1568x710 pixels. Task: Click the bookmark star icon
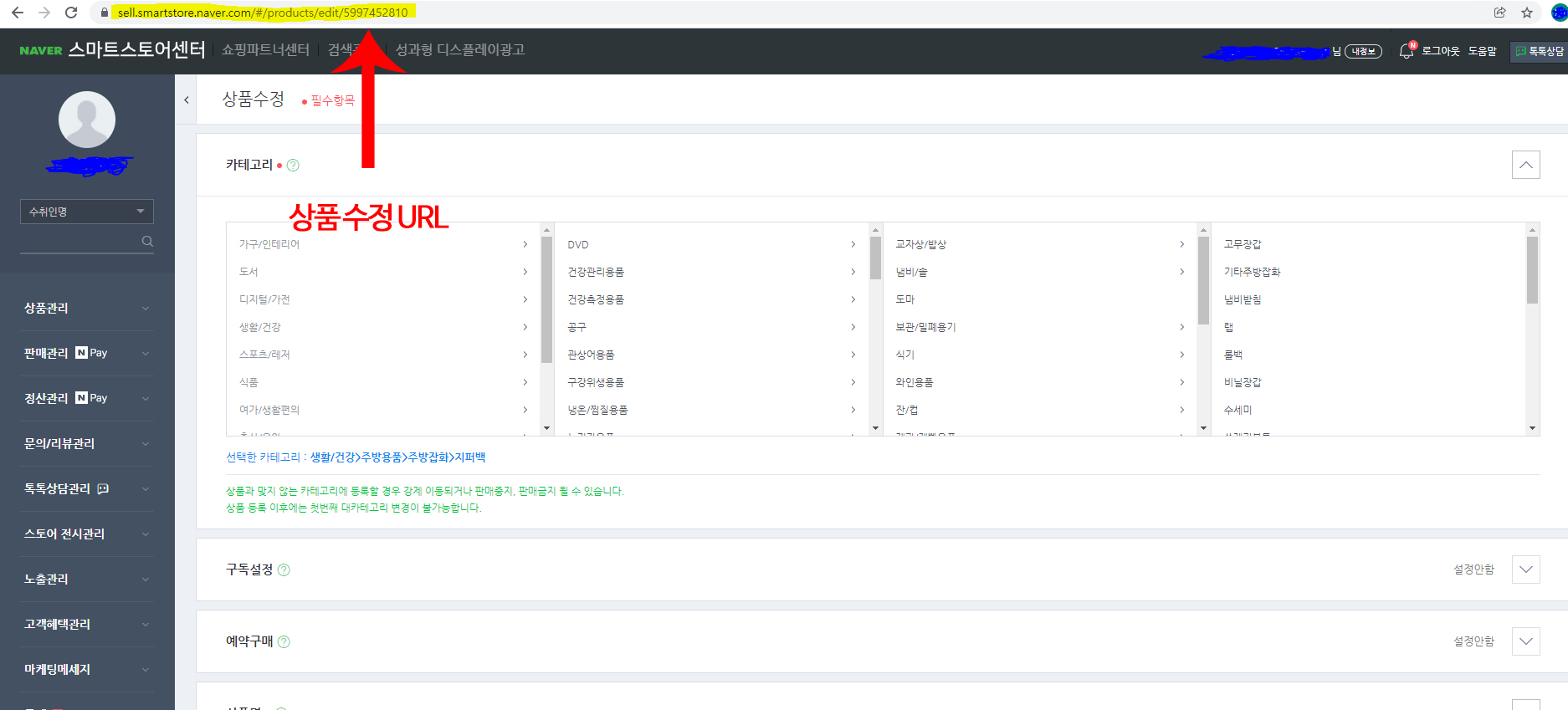pyautogui.click(x=1527, y=13)
